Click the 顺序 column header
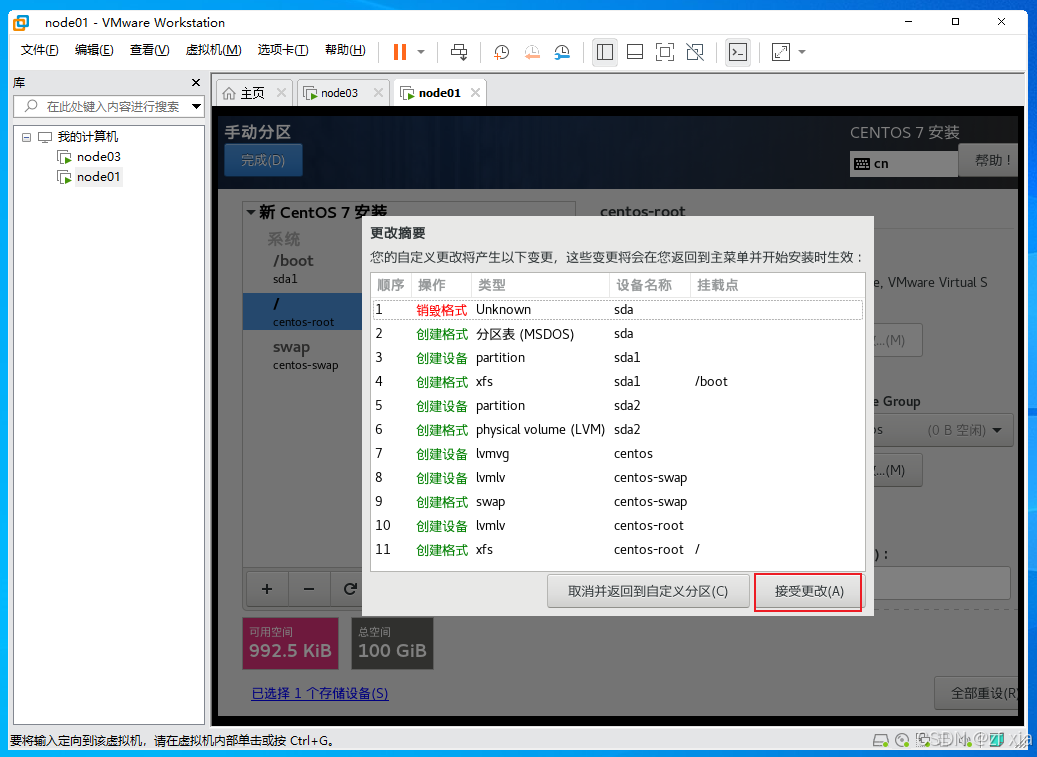This screenshot has height=757, width=1037. coord(391,285)
